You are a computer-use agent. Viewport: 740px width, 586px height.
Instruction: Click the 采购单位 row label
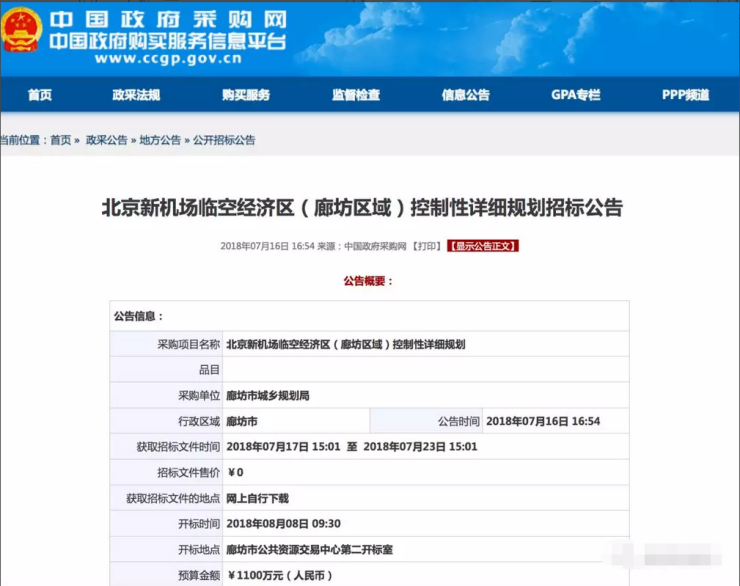[x=199, y=395]
